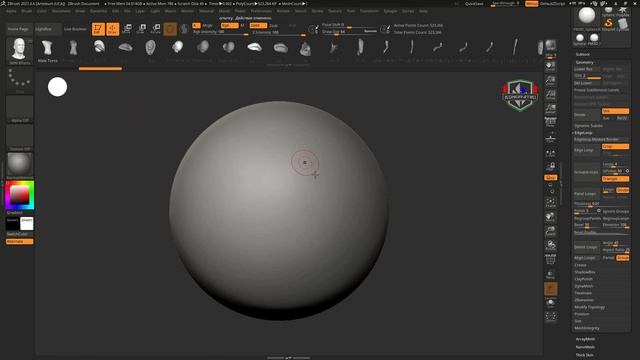
Task: Toggle Sculptris Pro icon next to Gizmo
Action: pyautogui.click(x=184, y=29)
